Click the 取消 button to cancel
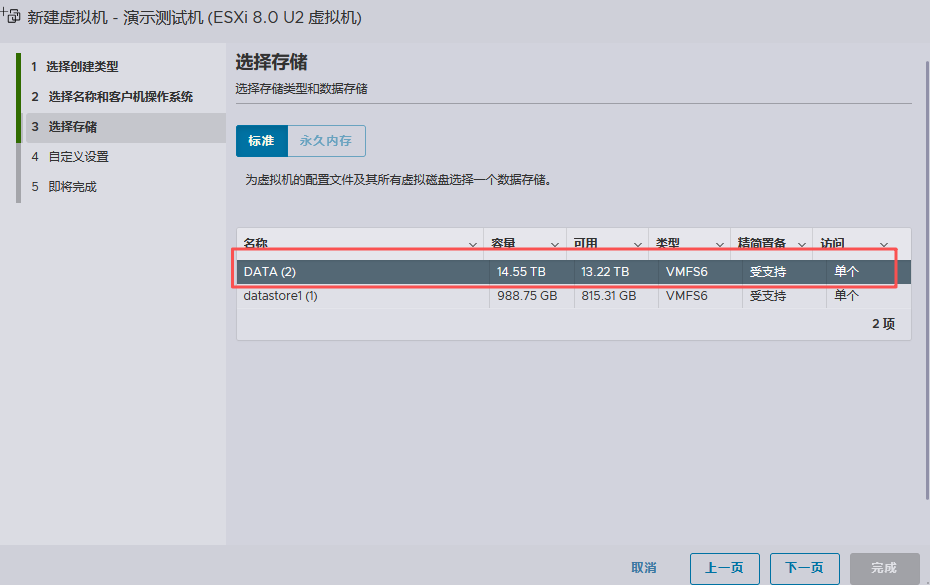The width and height of the screenshot is (930, 585). (x=644, y=567)
